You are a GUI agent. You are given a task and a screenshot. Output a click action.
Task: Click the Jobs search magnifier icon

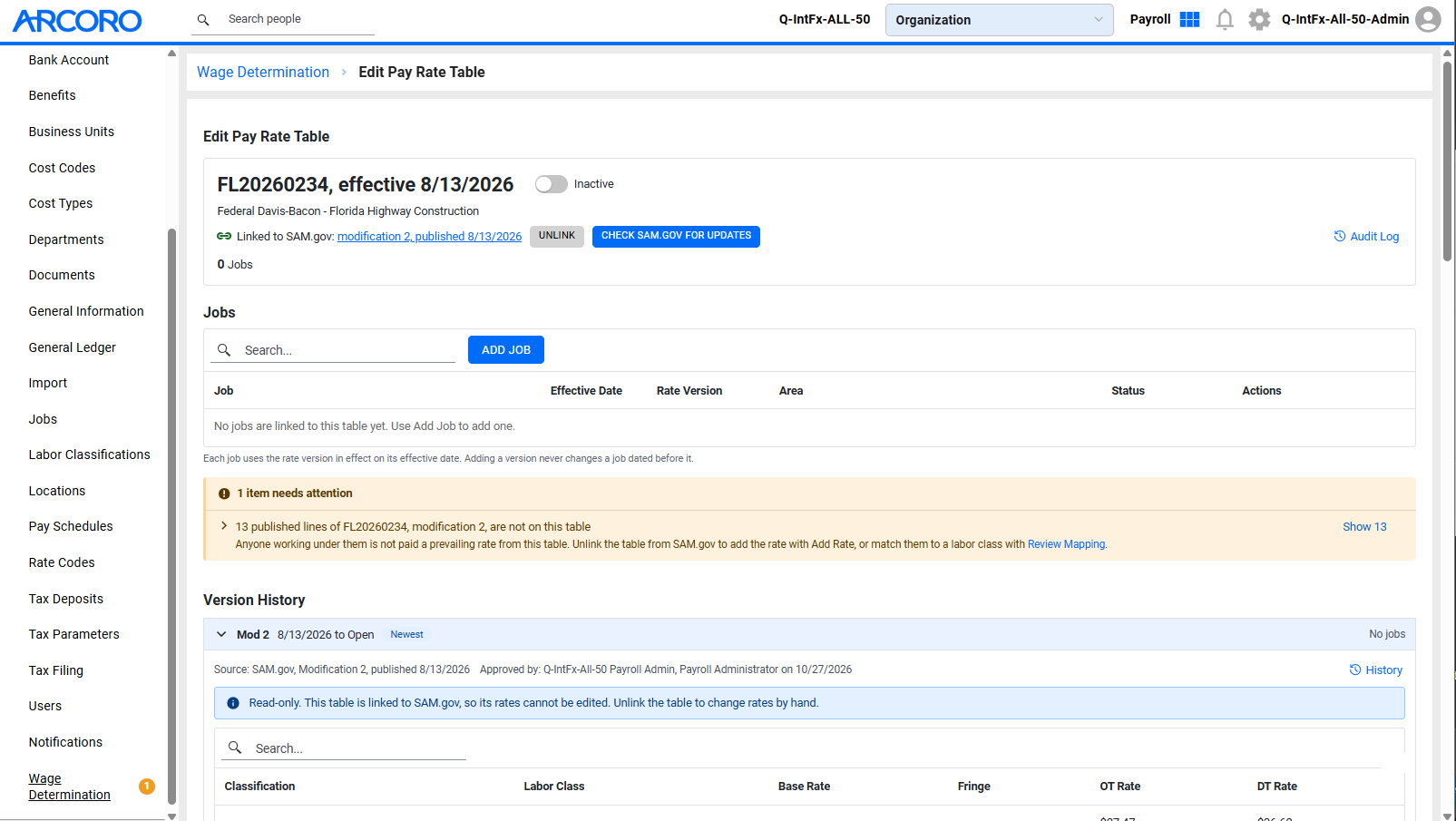coord(224,350)
